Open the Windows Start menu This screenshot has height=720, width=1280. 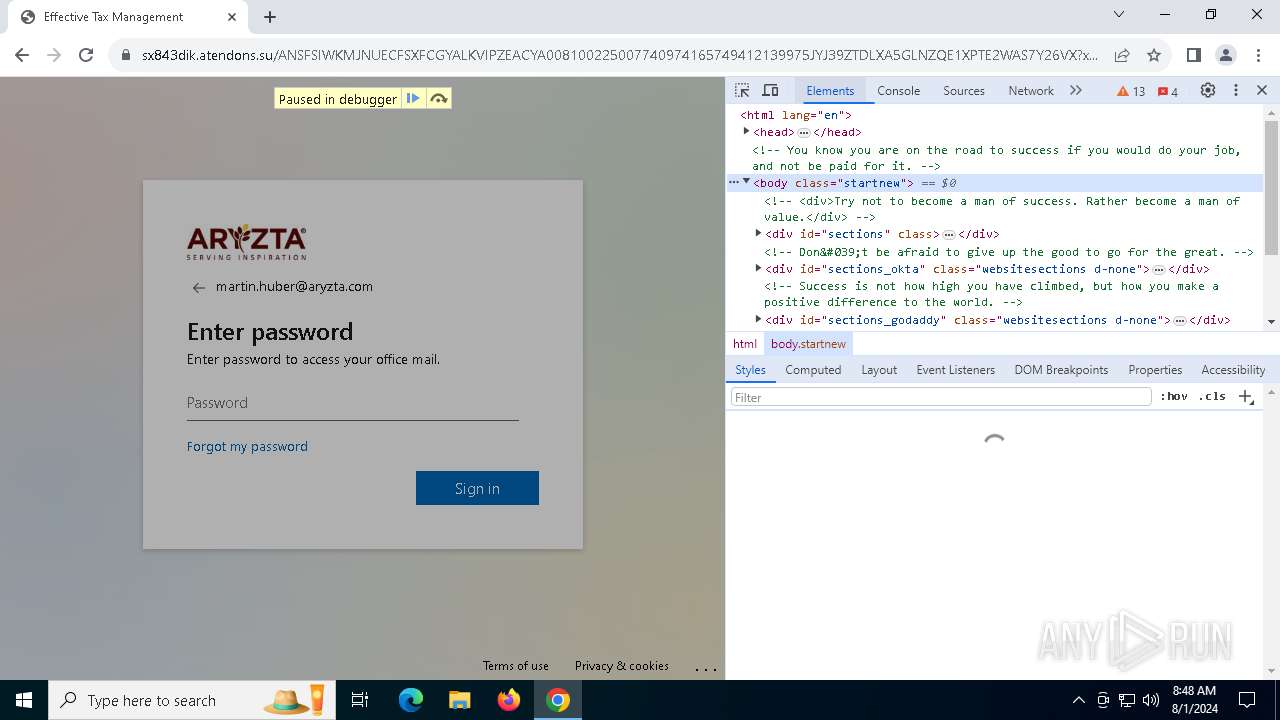[24, 700]
